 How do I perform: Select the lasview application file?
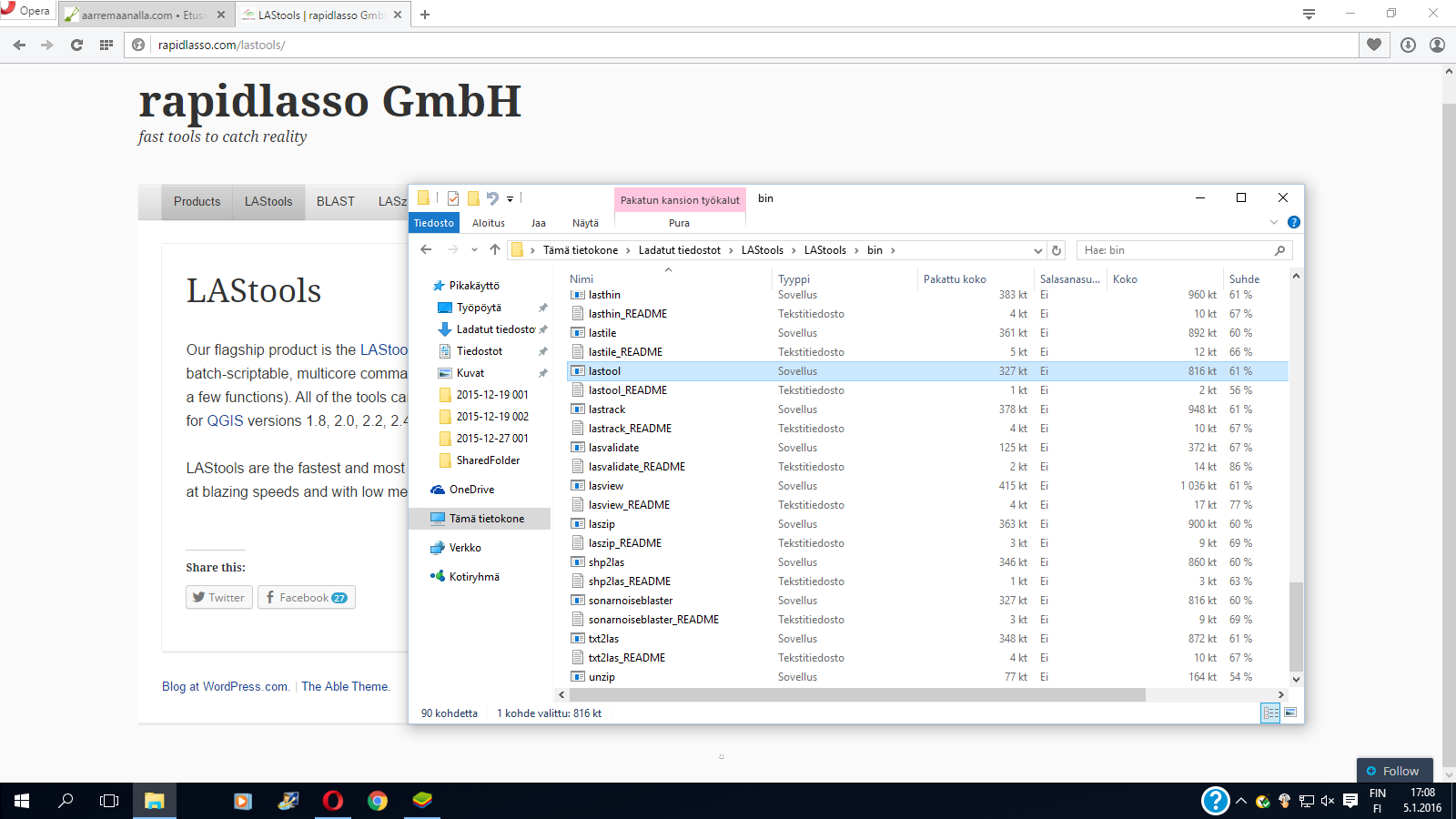point(605,486)
